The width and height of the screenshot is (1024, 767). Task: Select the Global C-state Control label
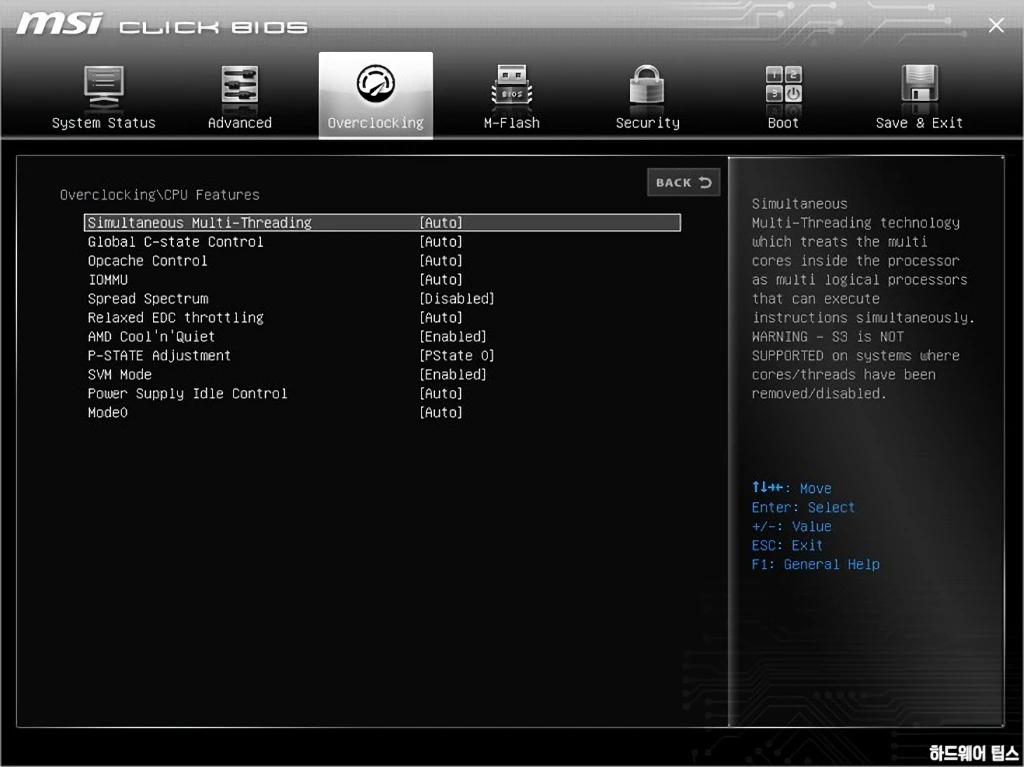[x=176, y=242]
